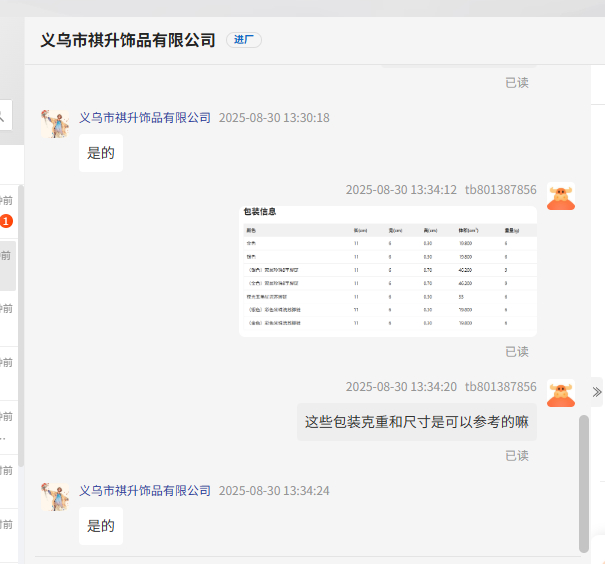Click the 进厂 tag next to the company title

pos(244,40)
